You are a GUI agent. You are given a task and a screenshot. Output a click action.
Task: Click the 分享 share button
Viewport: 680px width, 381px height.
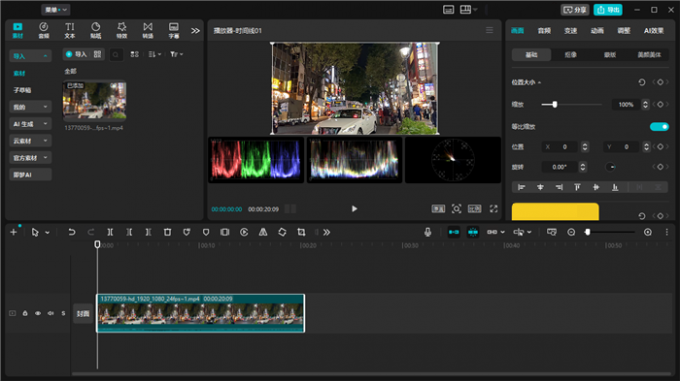[575, 10]
